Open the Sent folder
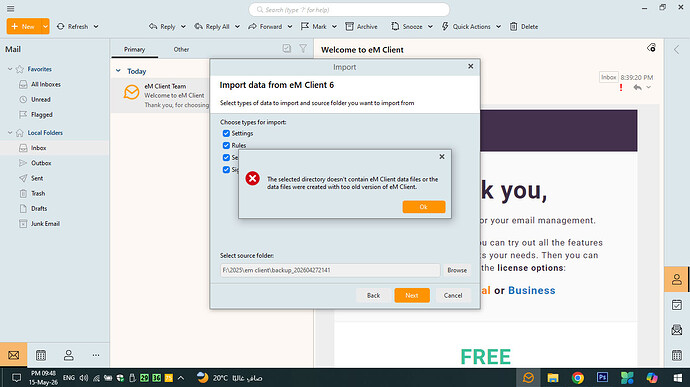The image size is (690, 387). pos(37,178)
